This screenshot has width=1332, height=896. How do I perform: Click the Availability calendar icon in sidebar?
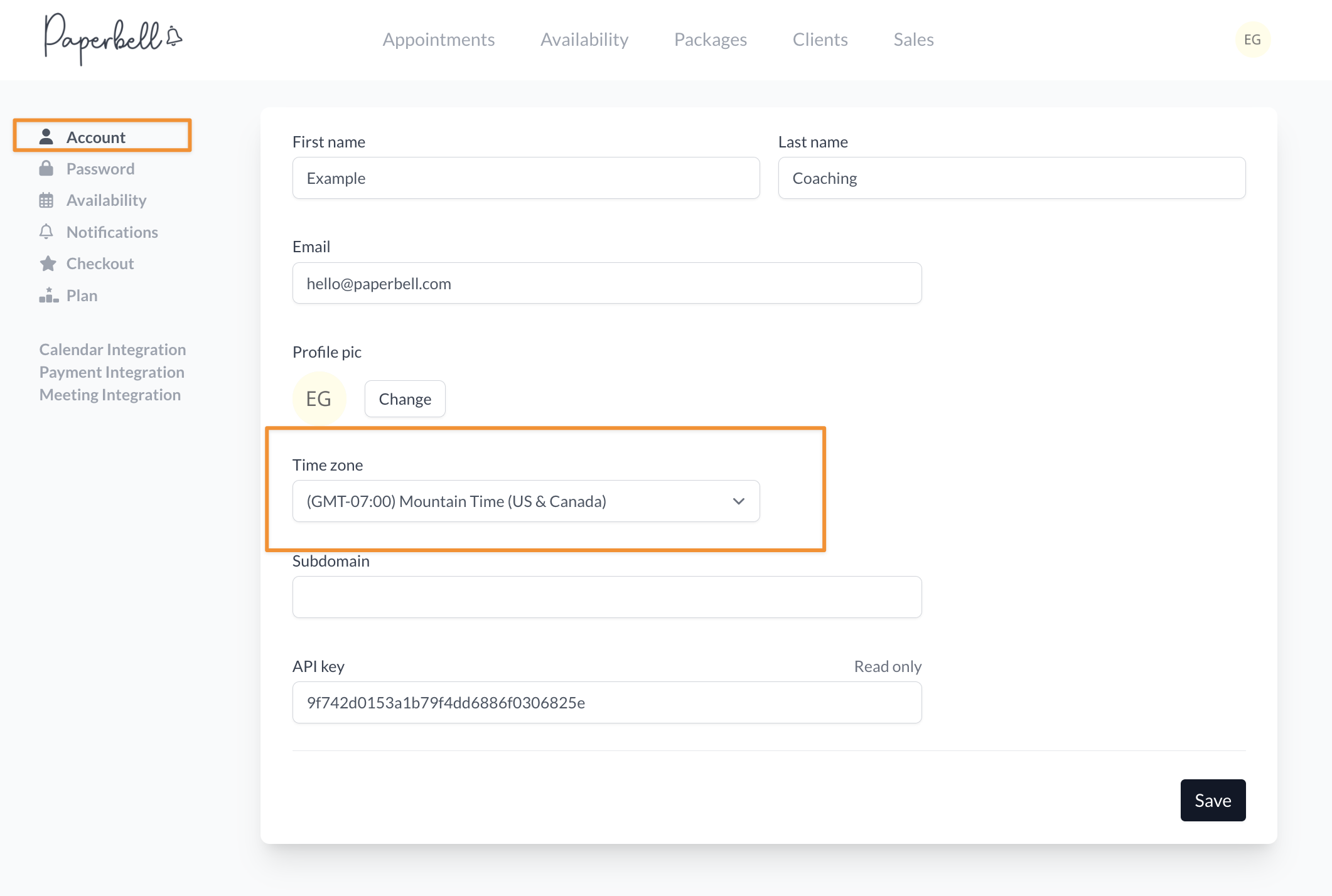[46, 200]
